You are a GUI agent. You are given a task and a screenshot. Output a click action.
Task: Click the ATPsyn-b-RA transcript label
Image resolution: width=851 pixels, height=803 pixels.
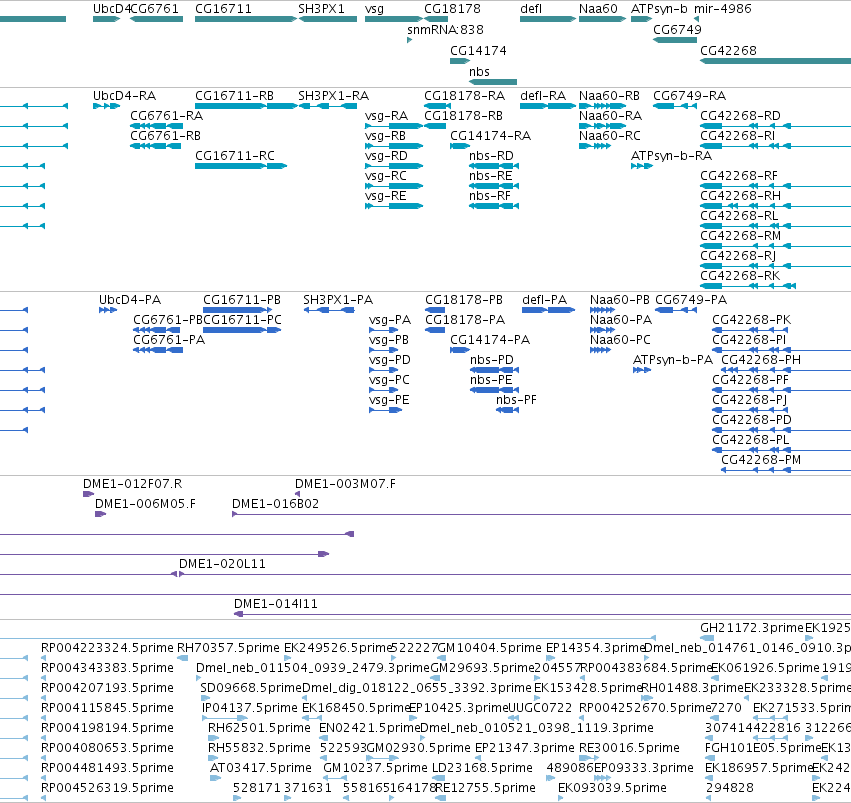671,156
